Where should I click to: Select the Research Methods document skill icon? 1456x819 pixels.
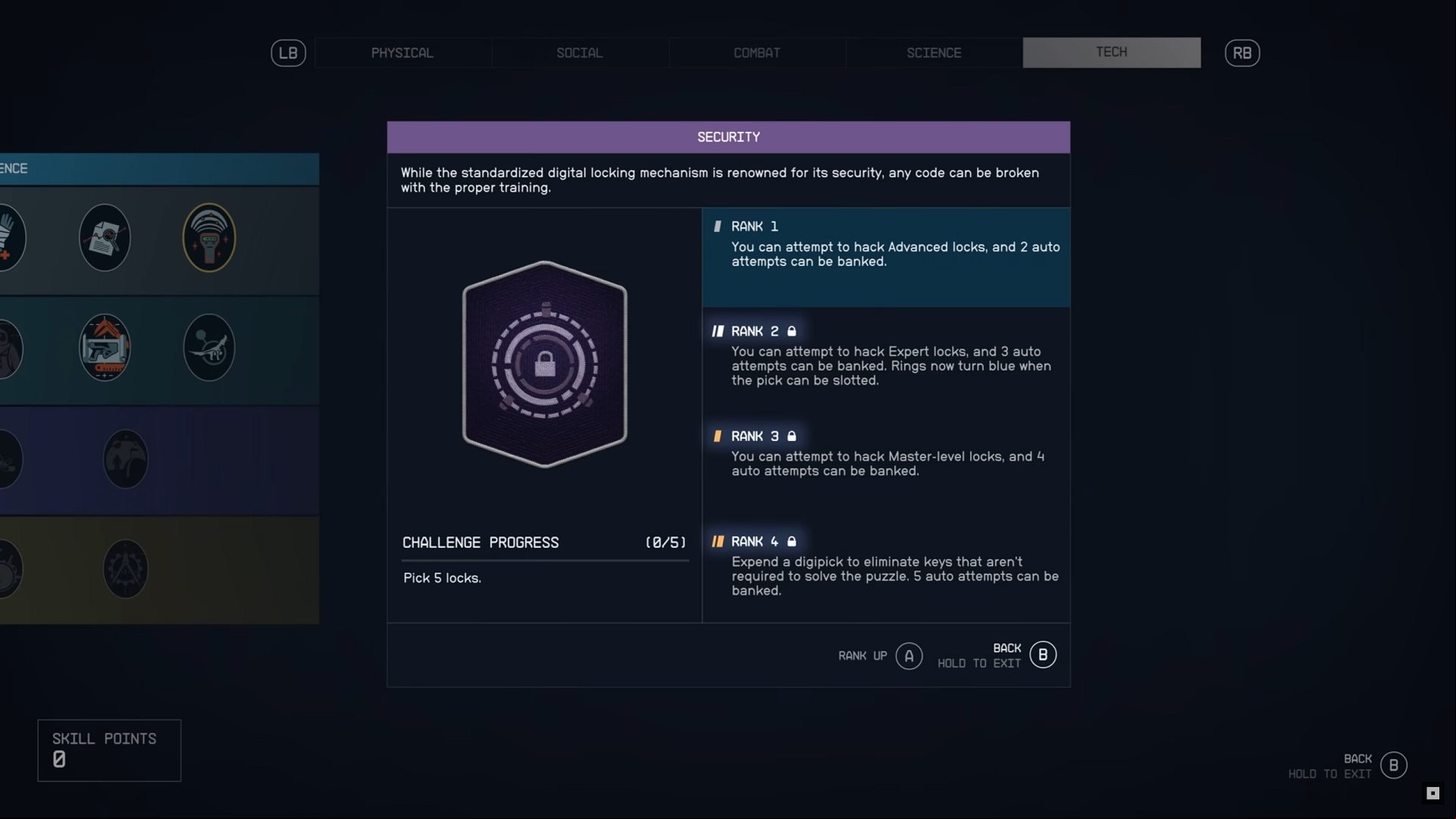pos(105,238)
